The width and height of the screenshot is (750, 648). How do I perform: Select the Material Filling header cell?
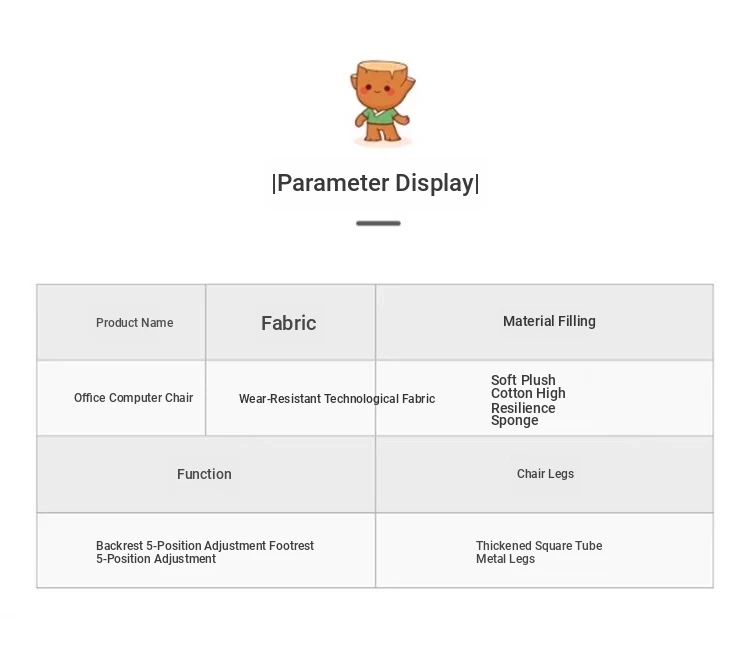(549, 321)
